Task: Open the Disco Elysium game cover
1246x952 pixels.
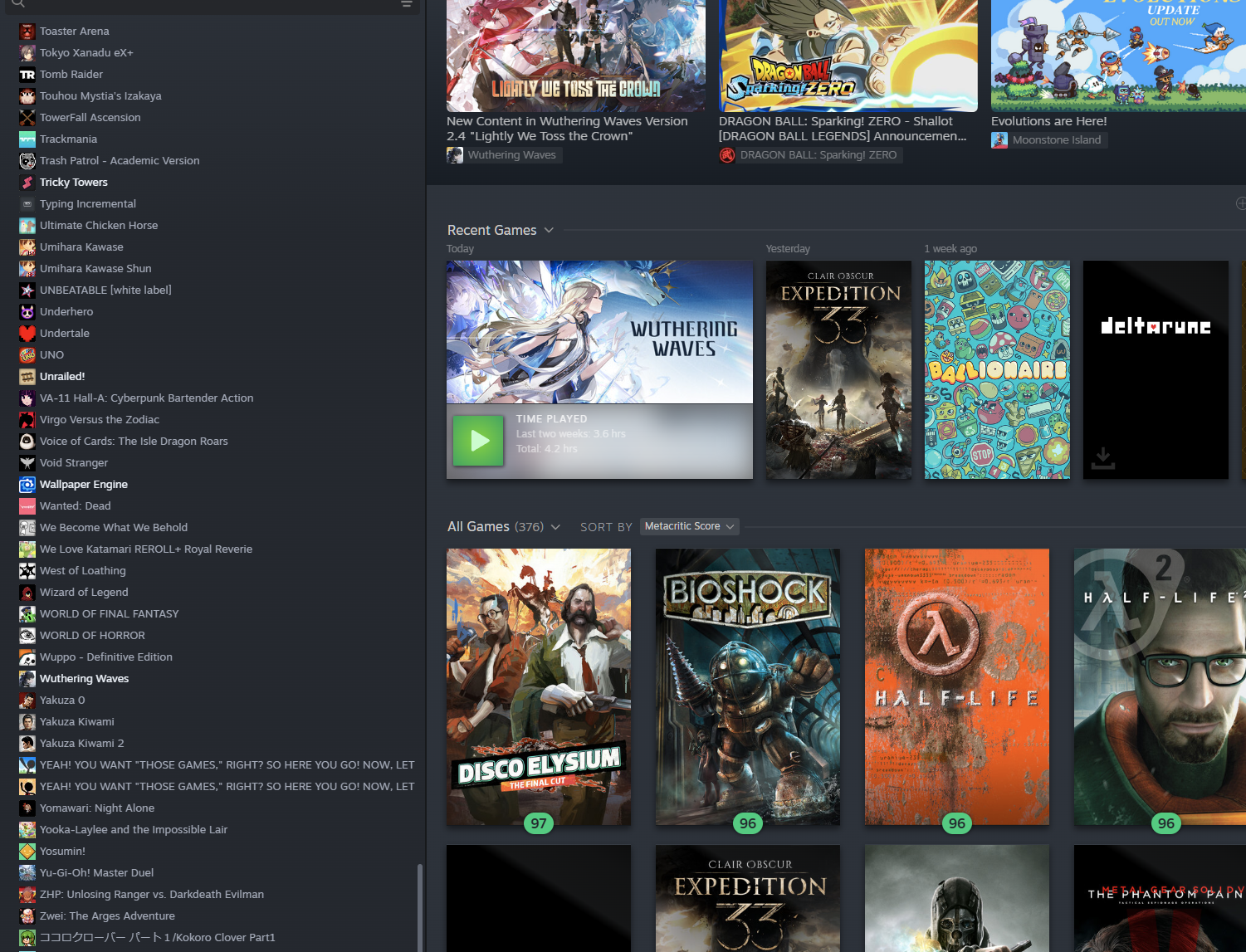Action: 539,686
